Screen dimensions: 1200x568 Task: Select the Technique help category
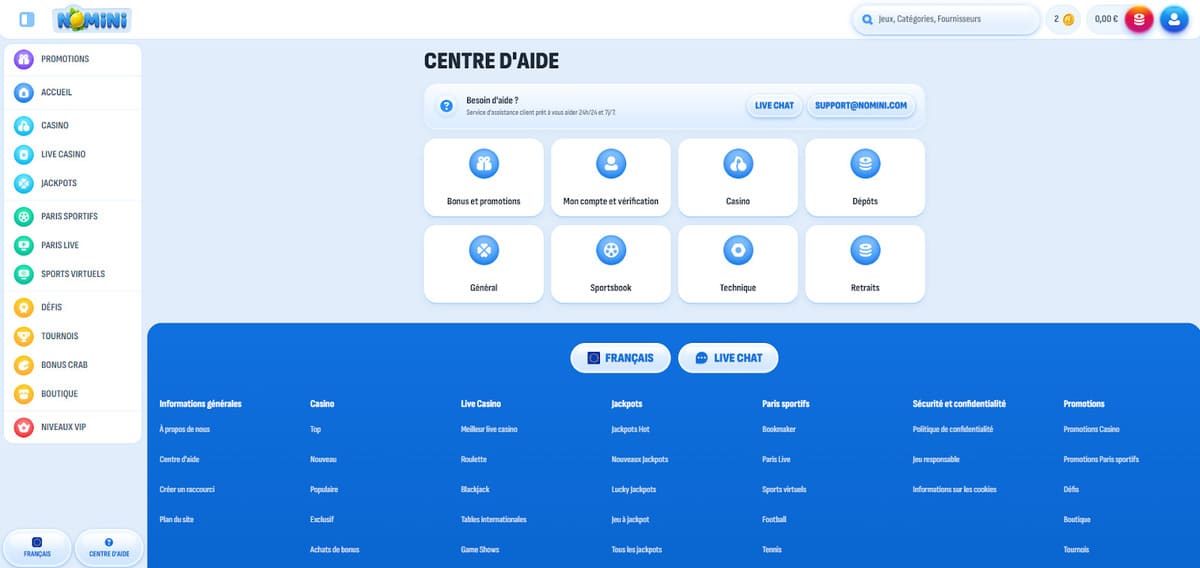[x=738, y=263]
